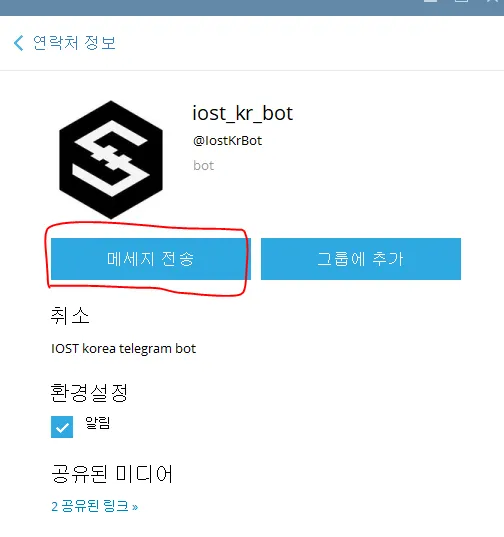Click the 취소 section heading
The width and height of the screenshot is (504, 537).
(70, 315)
